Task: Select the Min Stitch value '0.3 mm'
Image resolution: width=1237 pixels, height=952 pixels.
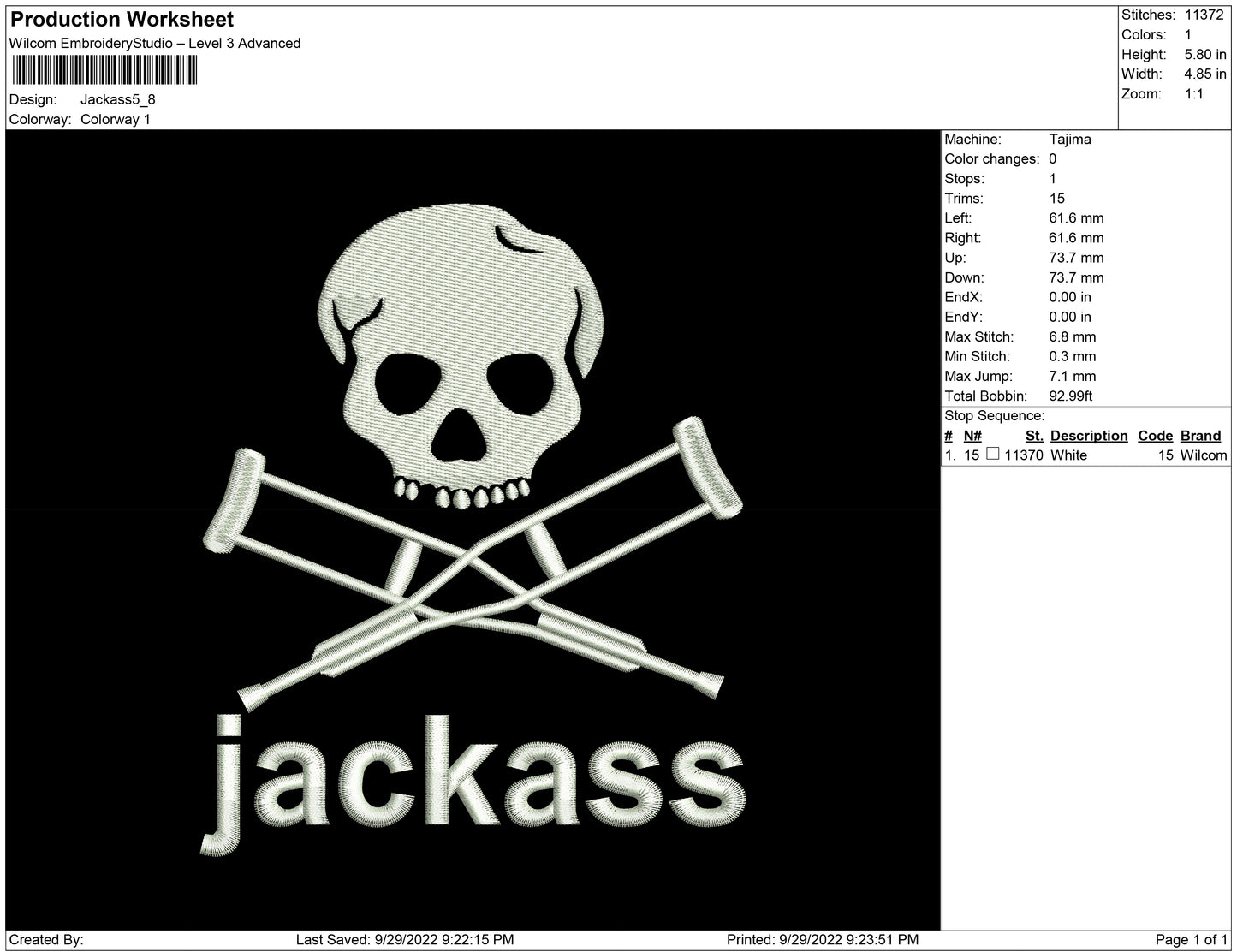Action: [1073, 356]
